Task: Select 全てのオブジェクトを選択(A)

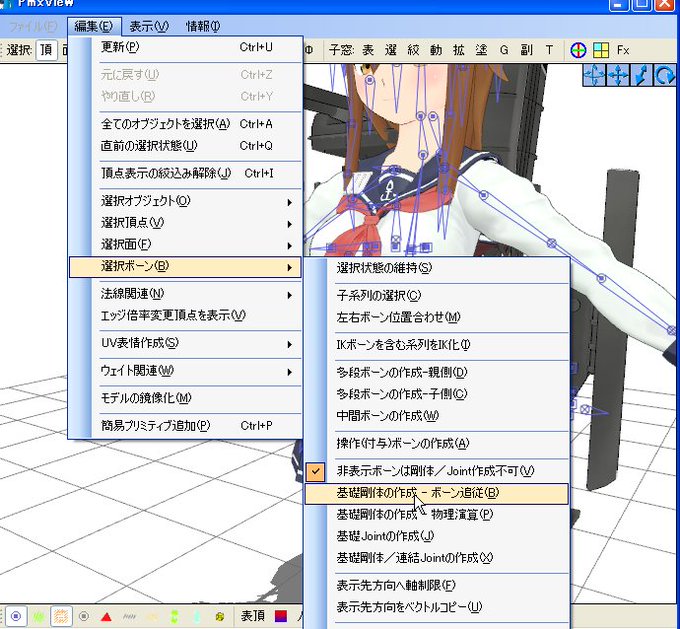Action: coord(186,124)
